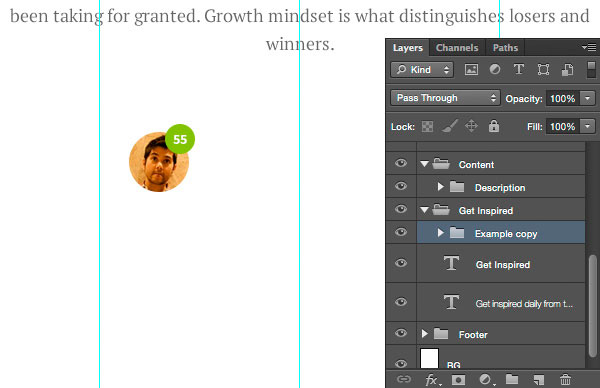This screenshot has width=600, height=388.
Task: Hide the Example copy group
Action: [401, 232]
